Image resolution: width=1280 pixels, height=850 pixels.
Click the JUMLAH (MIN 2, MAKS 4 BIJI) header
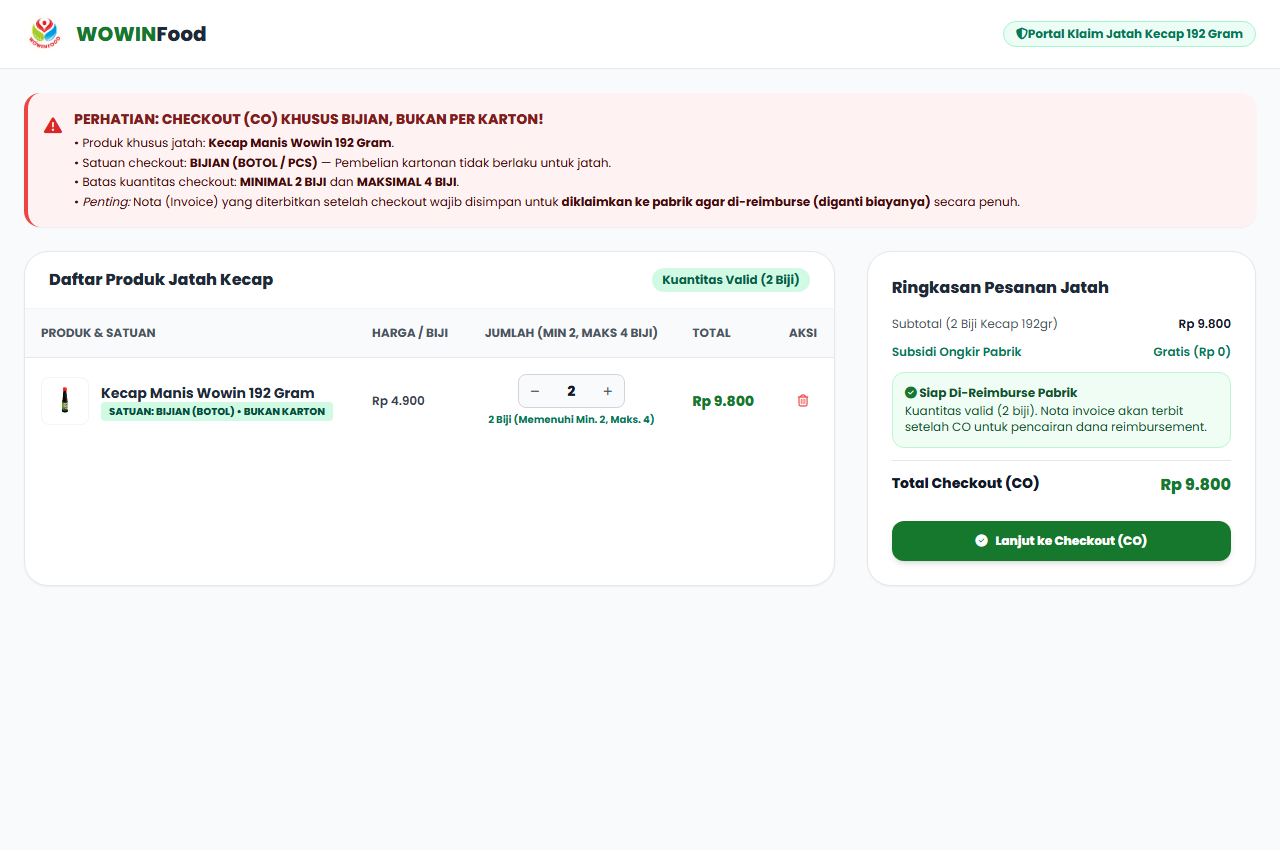571,333
